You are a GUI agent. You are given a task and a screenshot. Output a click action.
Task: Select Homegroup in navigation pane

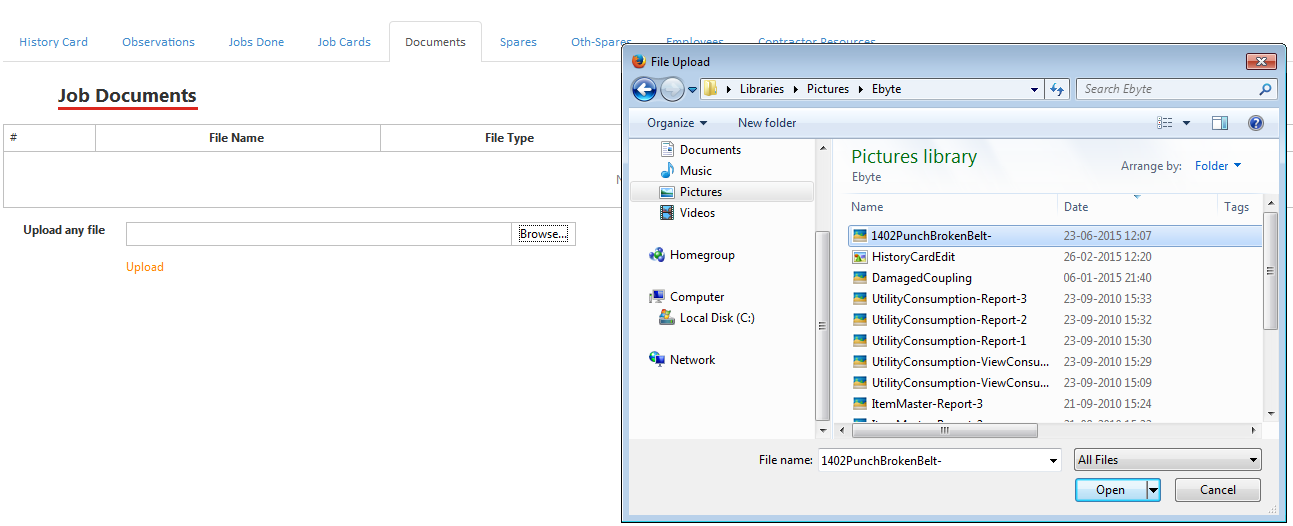701,255
